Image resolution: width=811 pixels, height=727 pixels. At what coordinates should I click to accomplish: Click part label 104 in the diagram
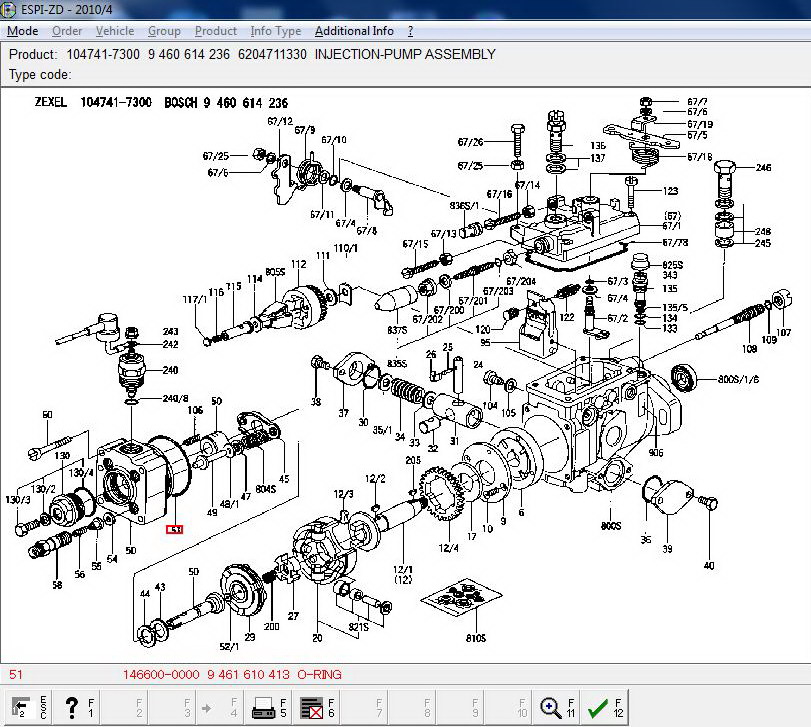[490, 406]
